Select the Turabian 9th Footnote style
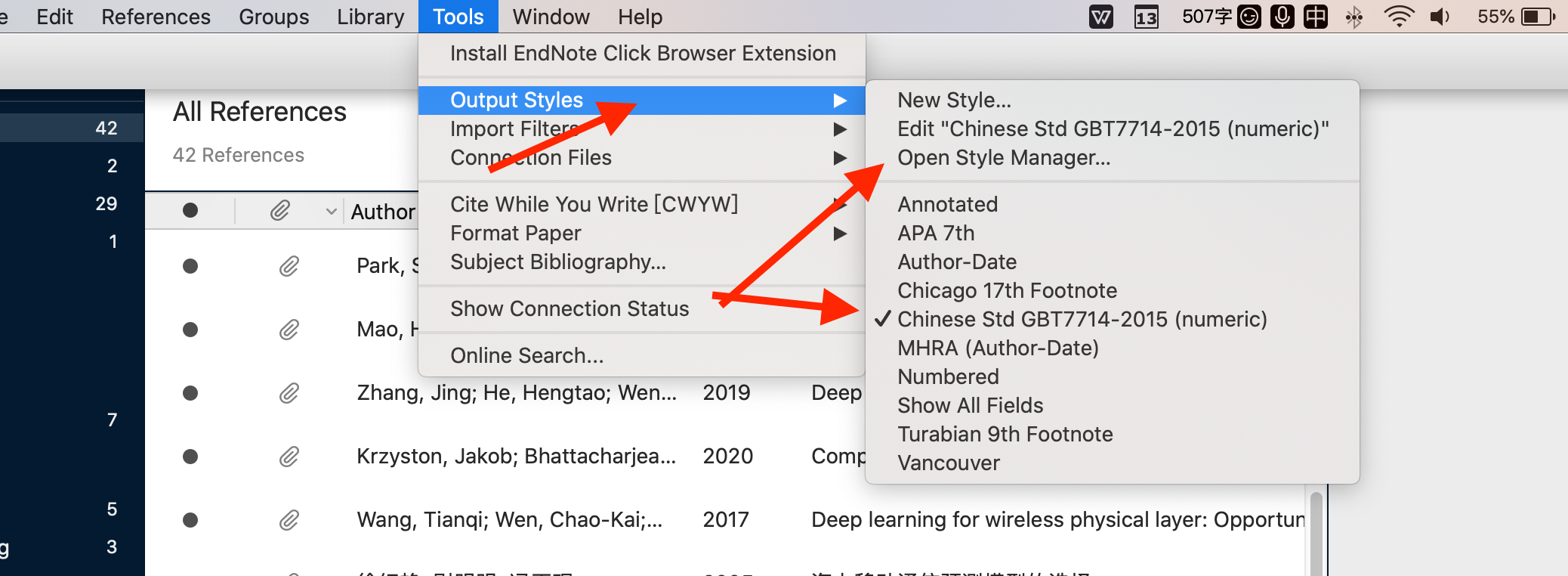The height and width of the screenshot is (576, 1568). [1112, 434]
